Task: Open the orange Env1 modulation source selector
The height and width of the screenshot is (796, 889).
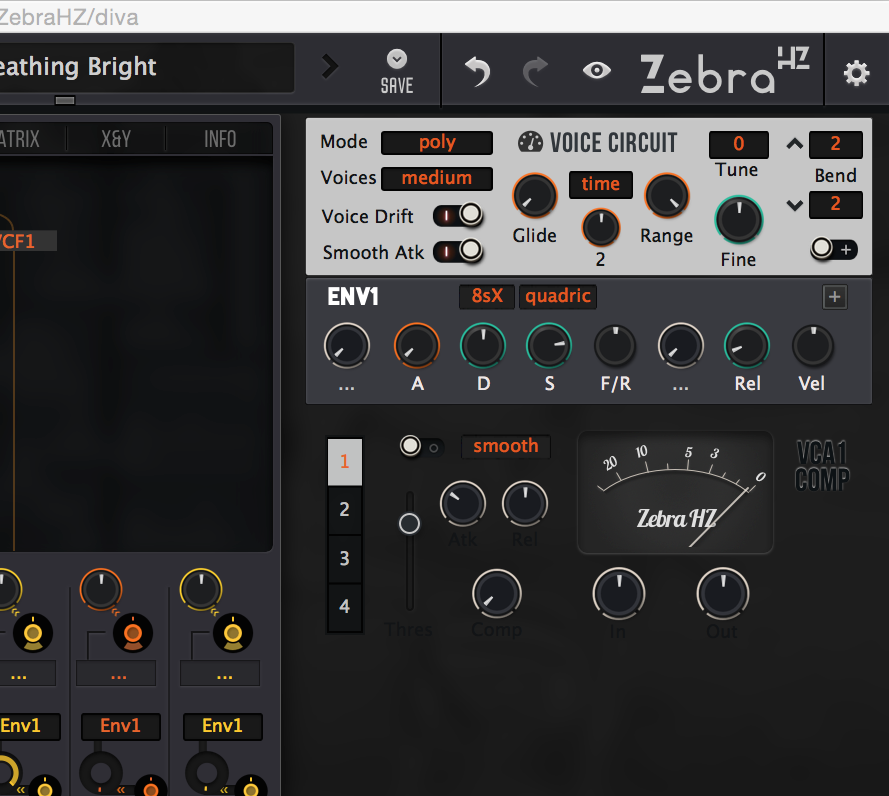Action: point(120,726)
